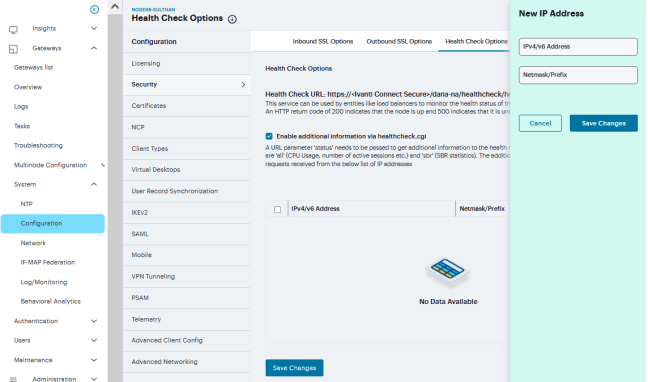The image size is (648, 382).
Task: Open NCP in the Configuration list
Action: (186, 127)
